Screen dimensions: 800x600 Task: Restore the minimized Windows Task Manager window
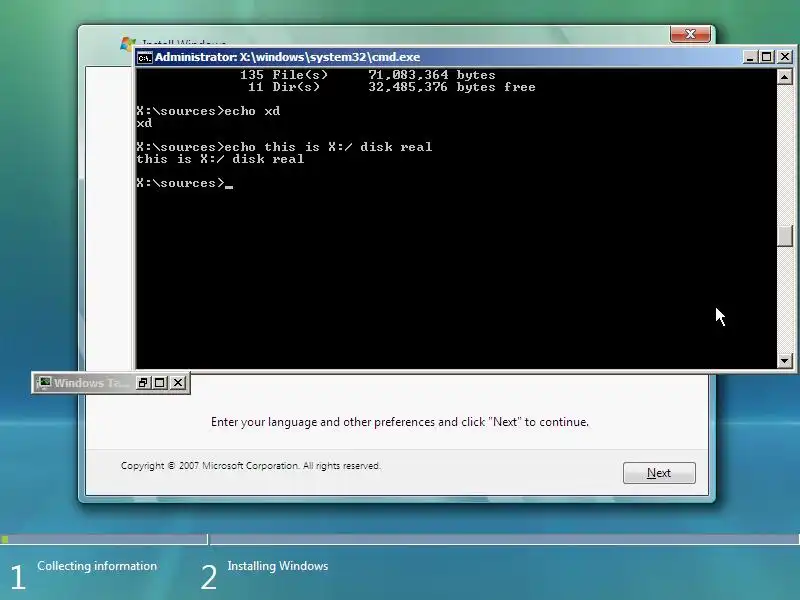[143, 383]
